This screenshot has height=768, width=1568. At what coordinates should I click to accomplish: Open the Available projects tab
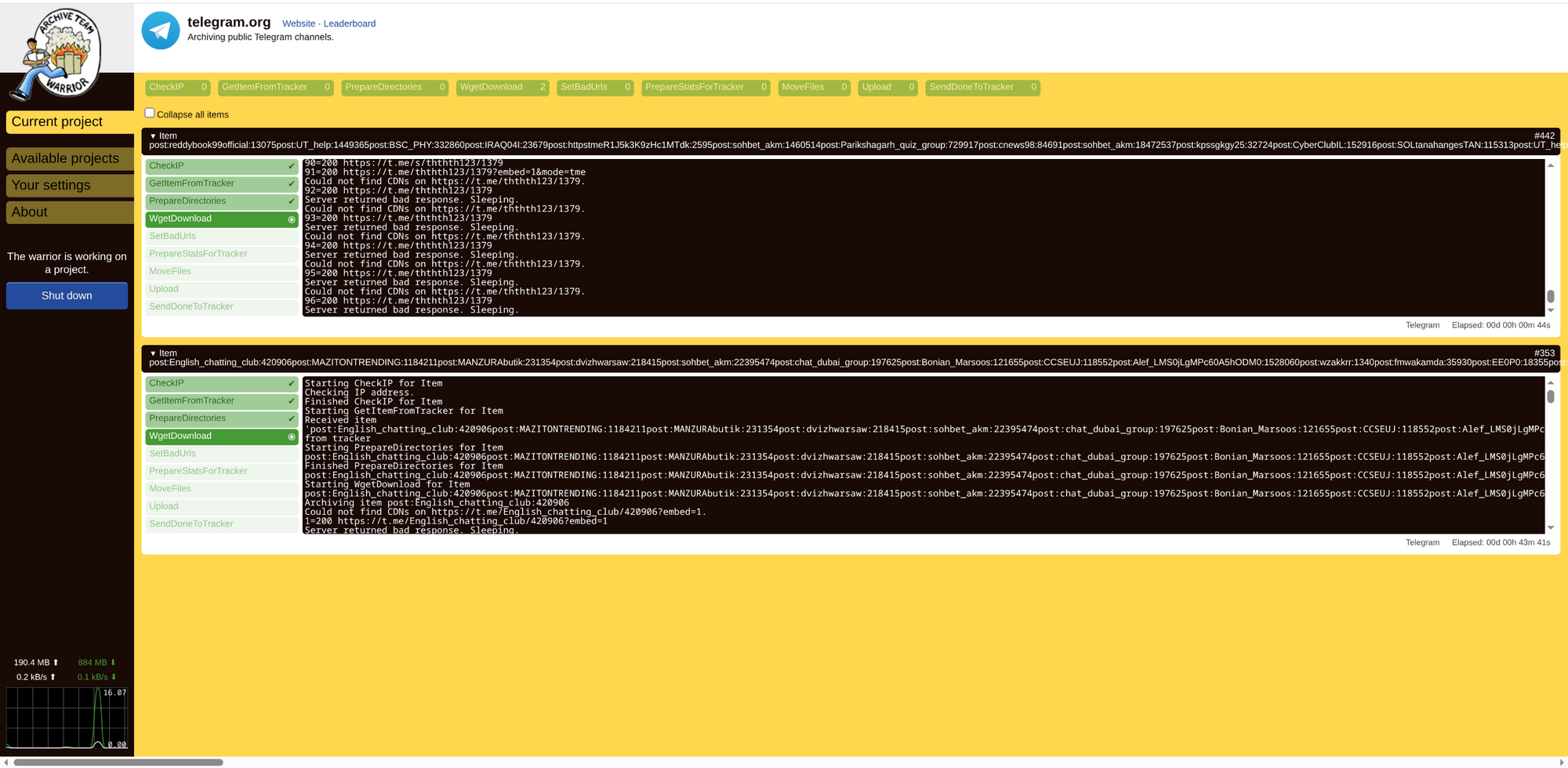point(70,158)
